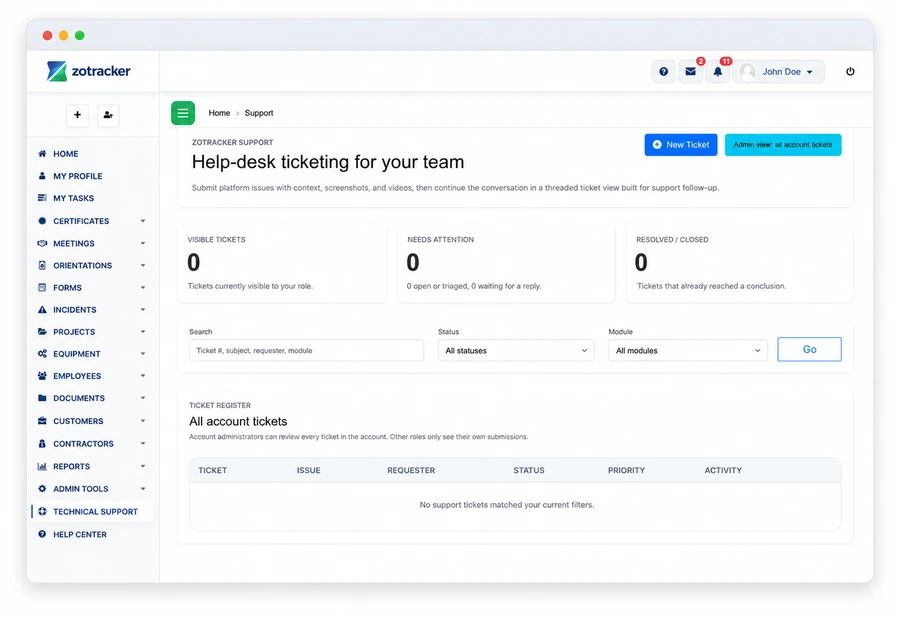Open MY PROFILE in the sidebar
Viewport: 900px width, 620px height.
[x=77, y=176]
